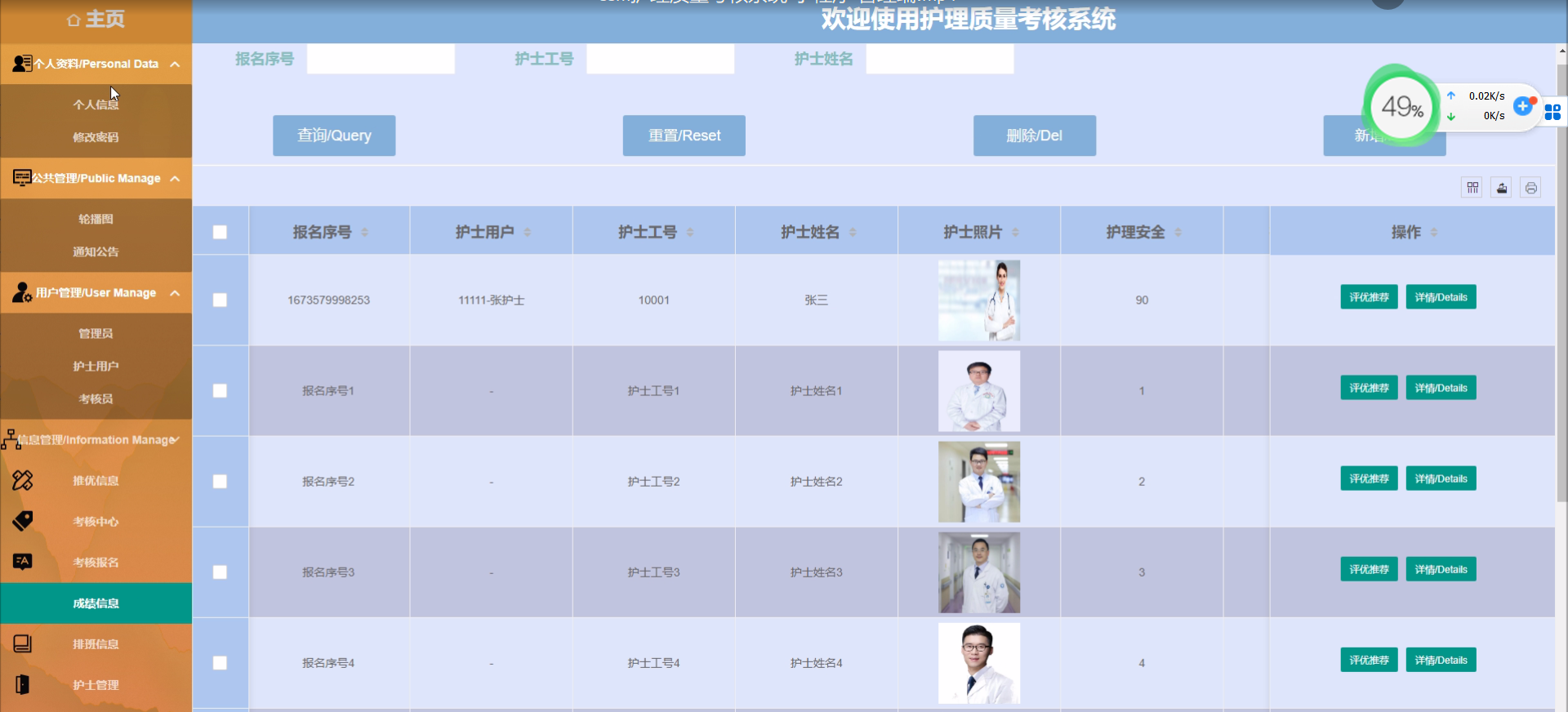Check the 报名序号2 row checkbox
This screenshot has height=712, width=1568.
coord(220,481)
